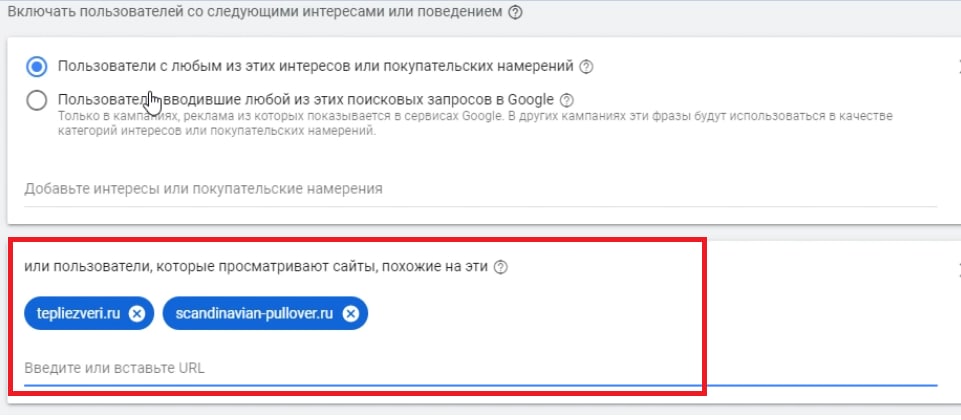
Task: Collapse the interests card via right-edge chevron
Action: pos(956,67)
